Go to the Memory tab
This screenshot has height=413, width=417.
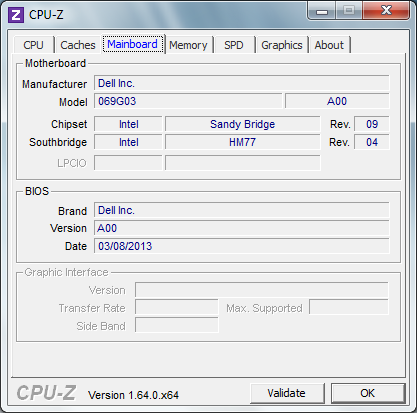click(x=188, y=45)
